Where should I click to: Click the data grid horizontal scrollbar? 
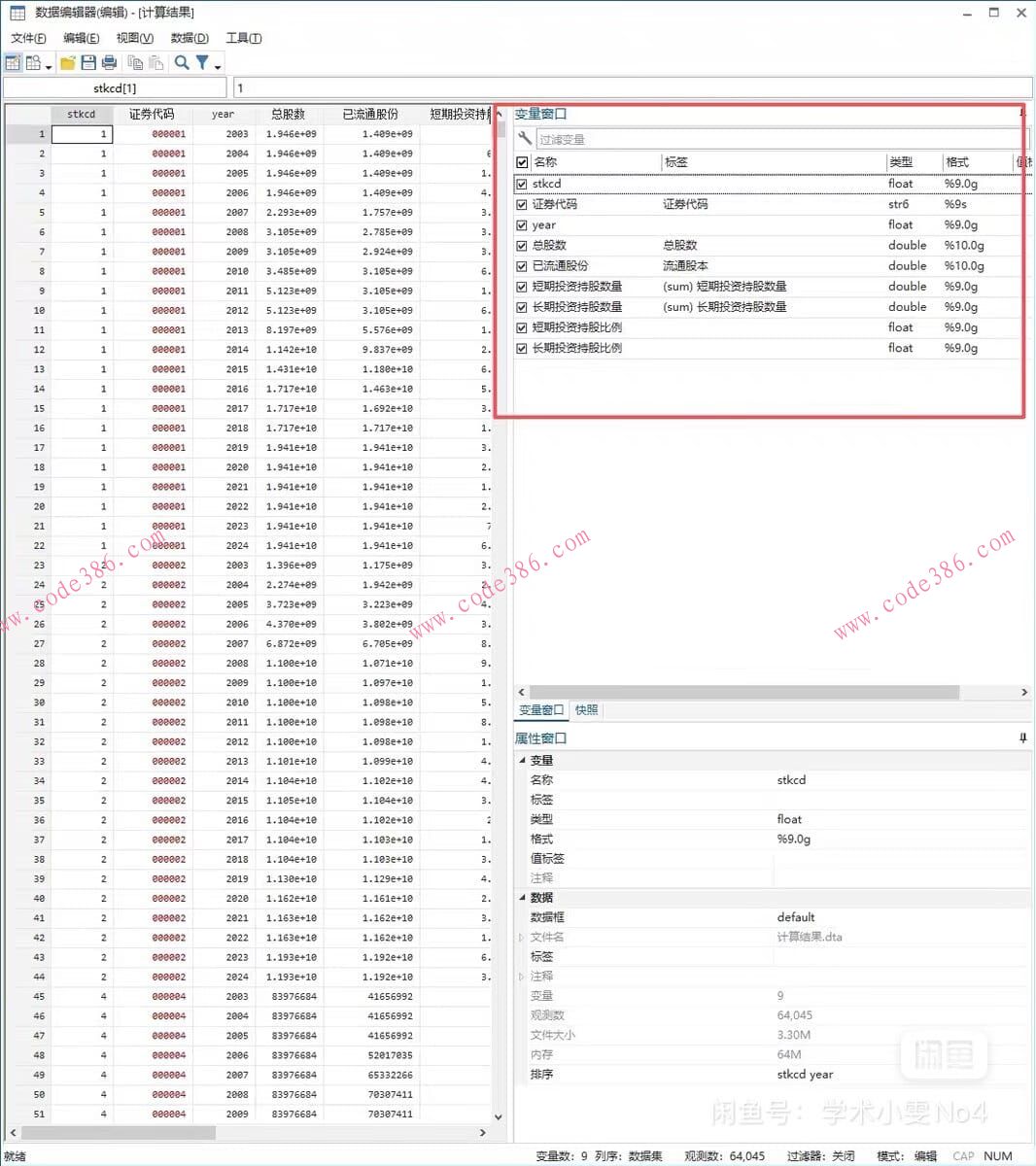247,1133
